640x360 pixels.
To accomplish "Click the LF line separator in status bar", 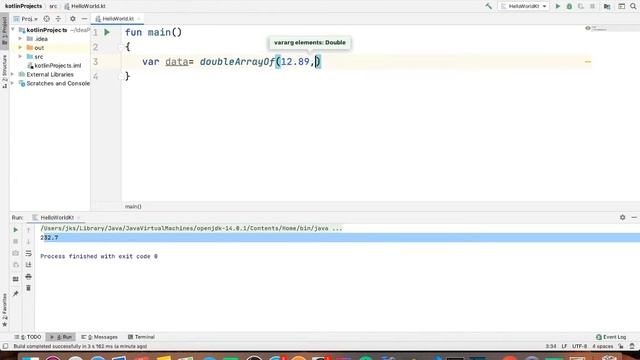I will (x=564, y=346).
